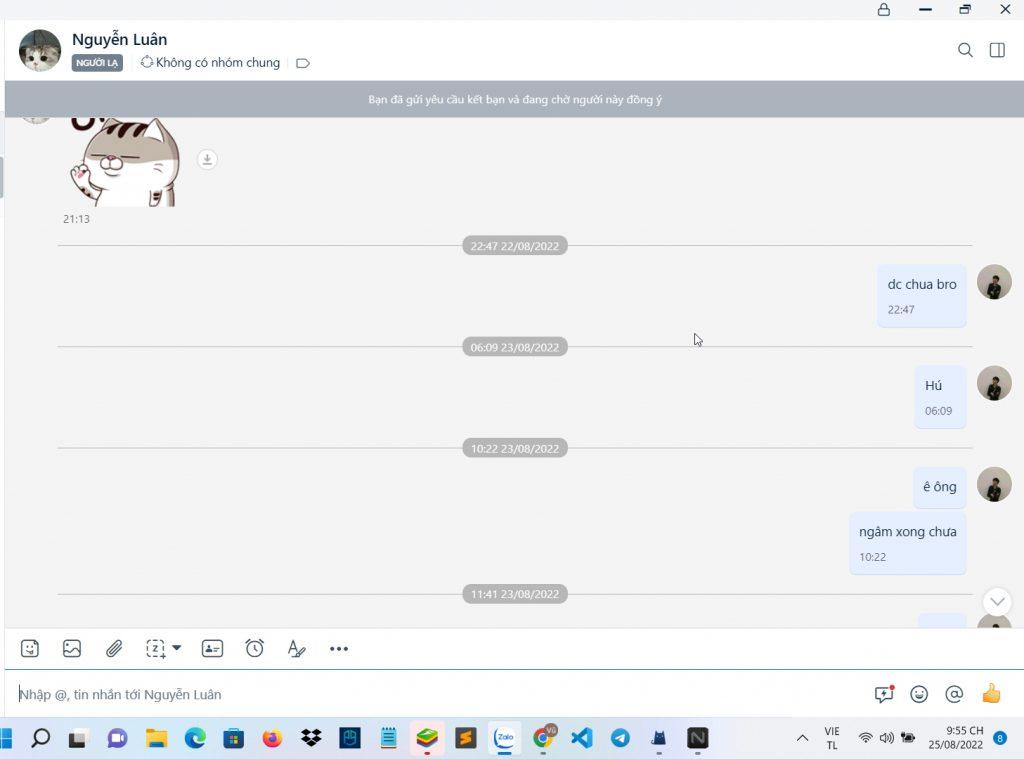
Task: Click the send image icon
Action: coord(72,648)
